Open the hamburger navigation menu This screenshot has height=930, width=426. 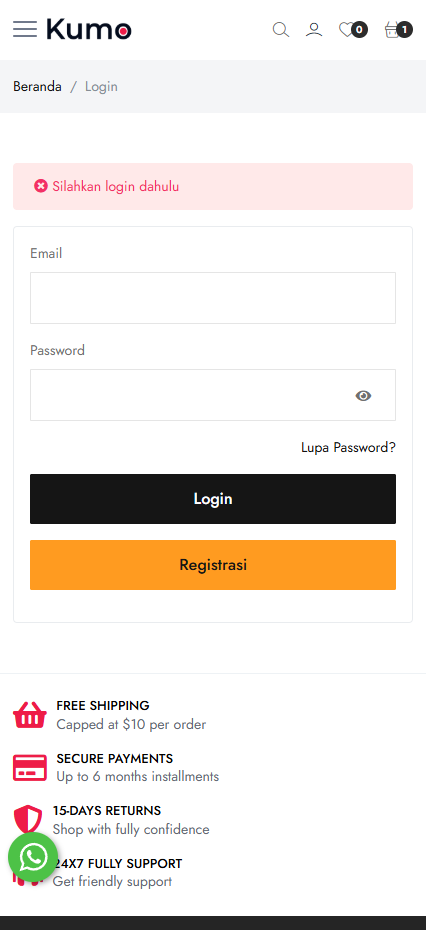coord(25,29)
